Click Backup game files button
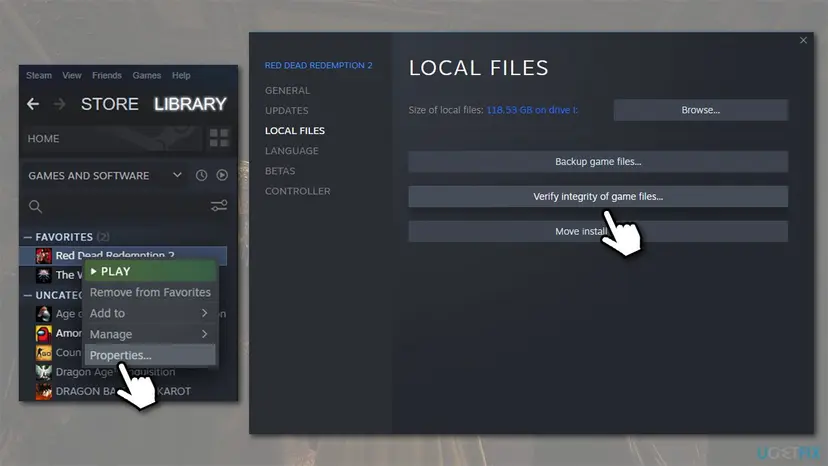 tap(598, 162)
